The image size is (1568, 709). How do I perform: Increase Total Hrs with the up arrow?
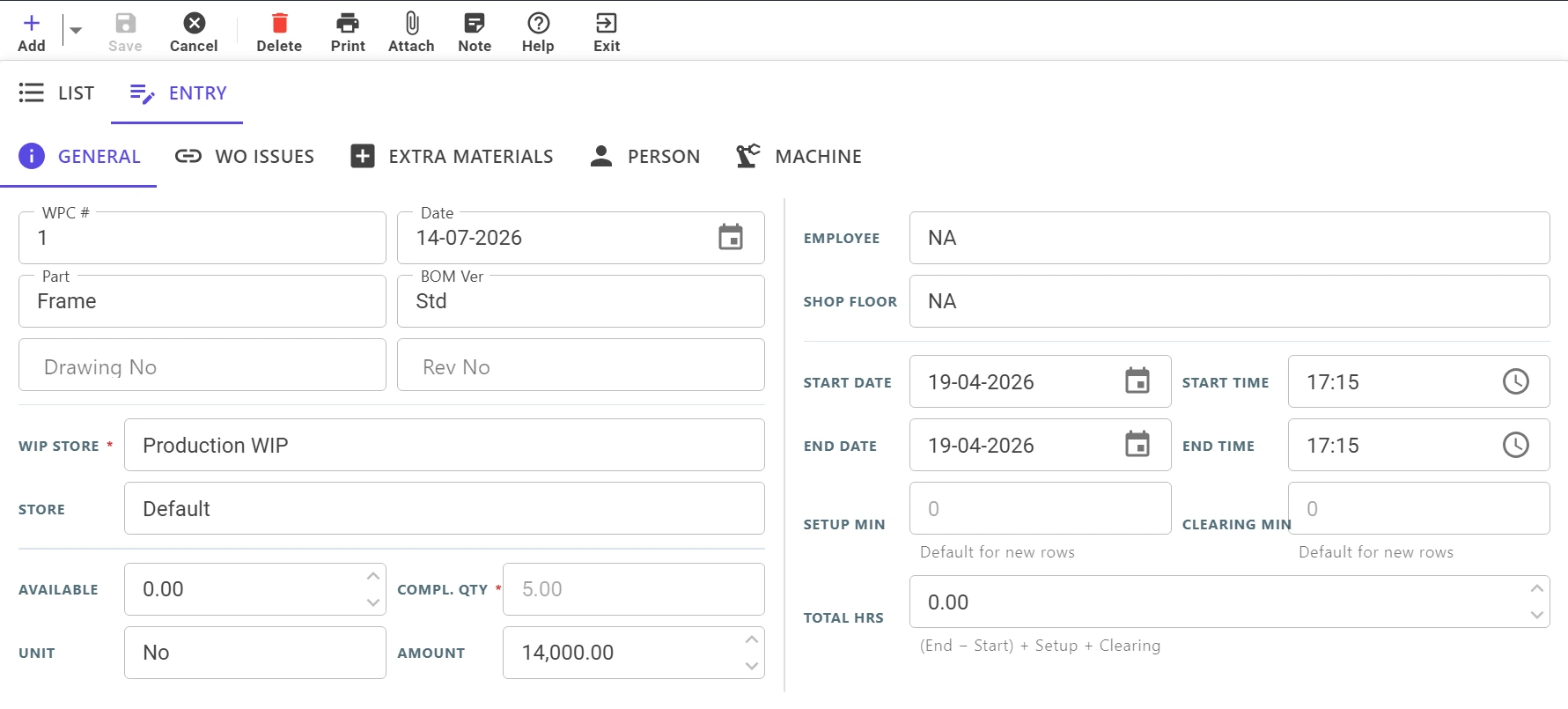[x=1537, y=588]
